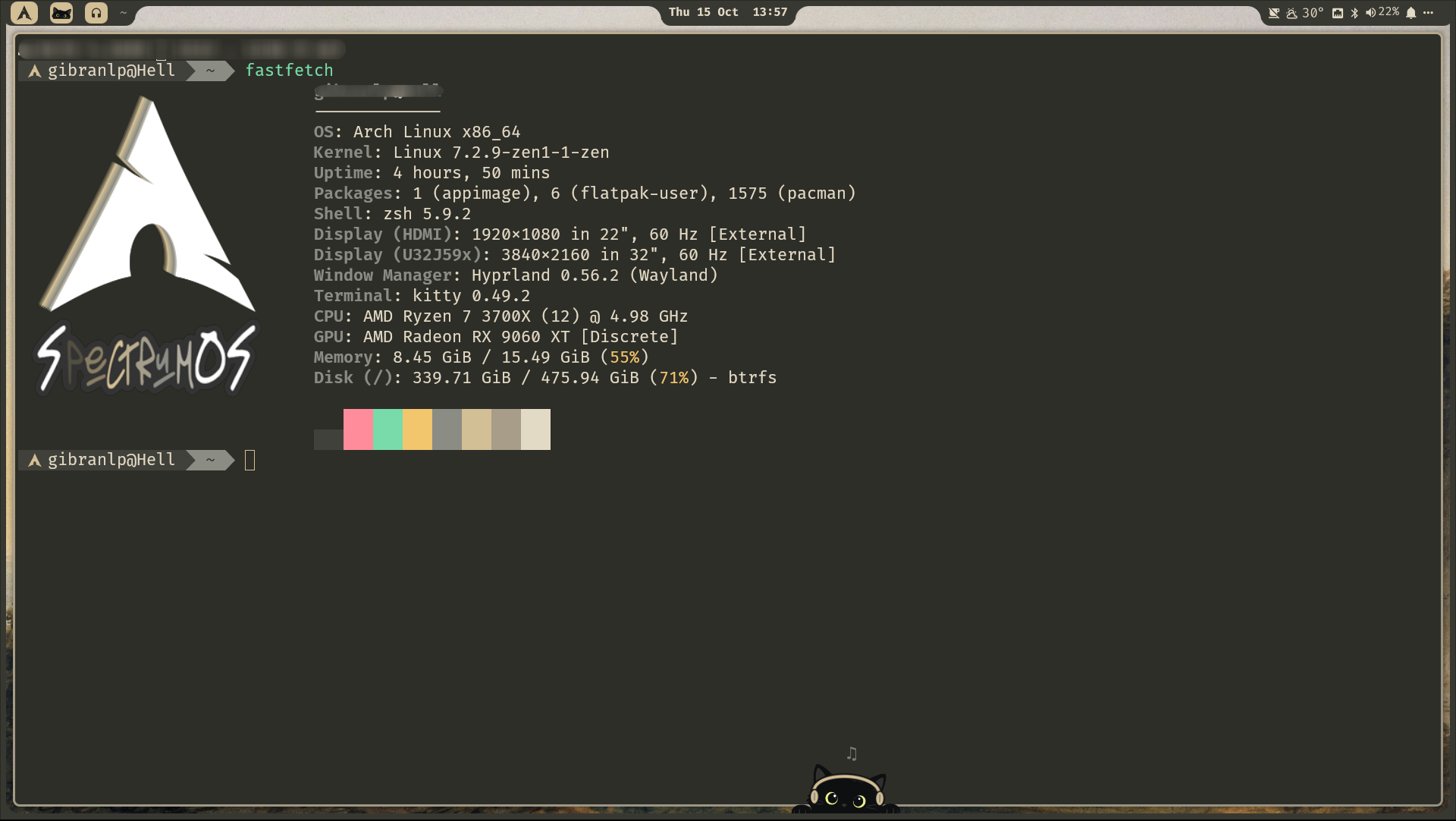Click the large Arch logo image

[x=147, y=204]
